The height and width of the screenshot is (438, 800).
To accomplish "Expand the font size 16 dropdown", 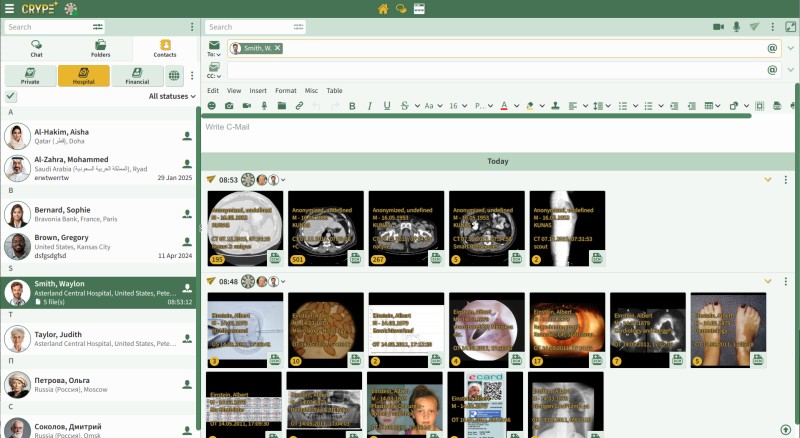I will pyautogui.click(x=458, y=106).
